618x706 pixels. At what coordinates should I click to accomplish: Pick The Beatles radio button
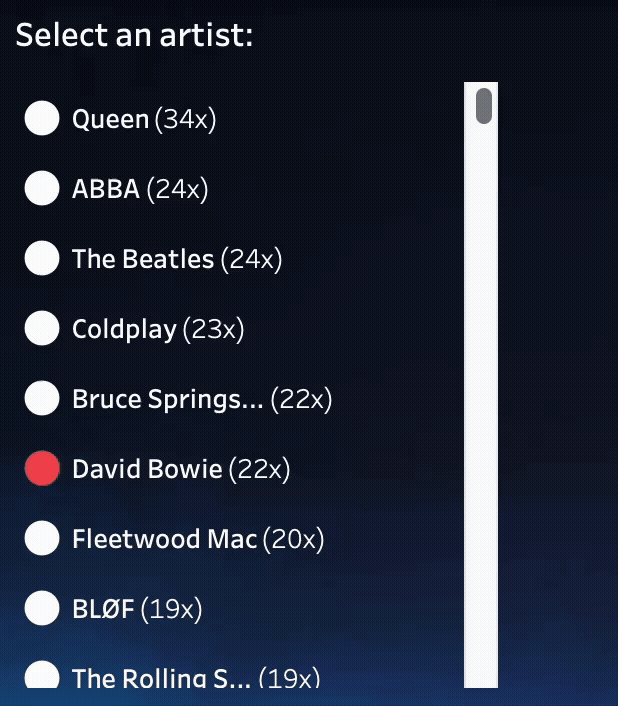(x=42, y=258)
